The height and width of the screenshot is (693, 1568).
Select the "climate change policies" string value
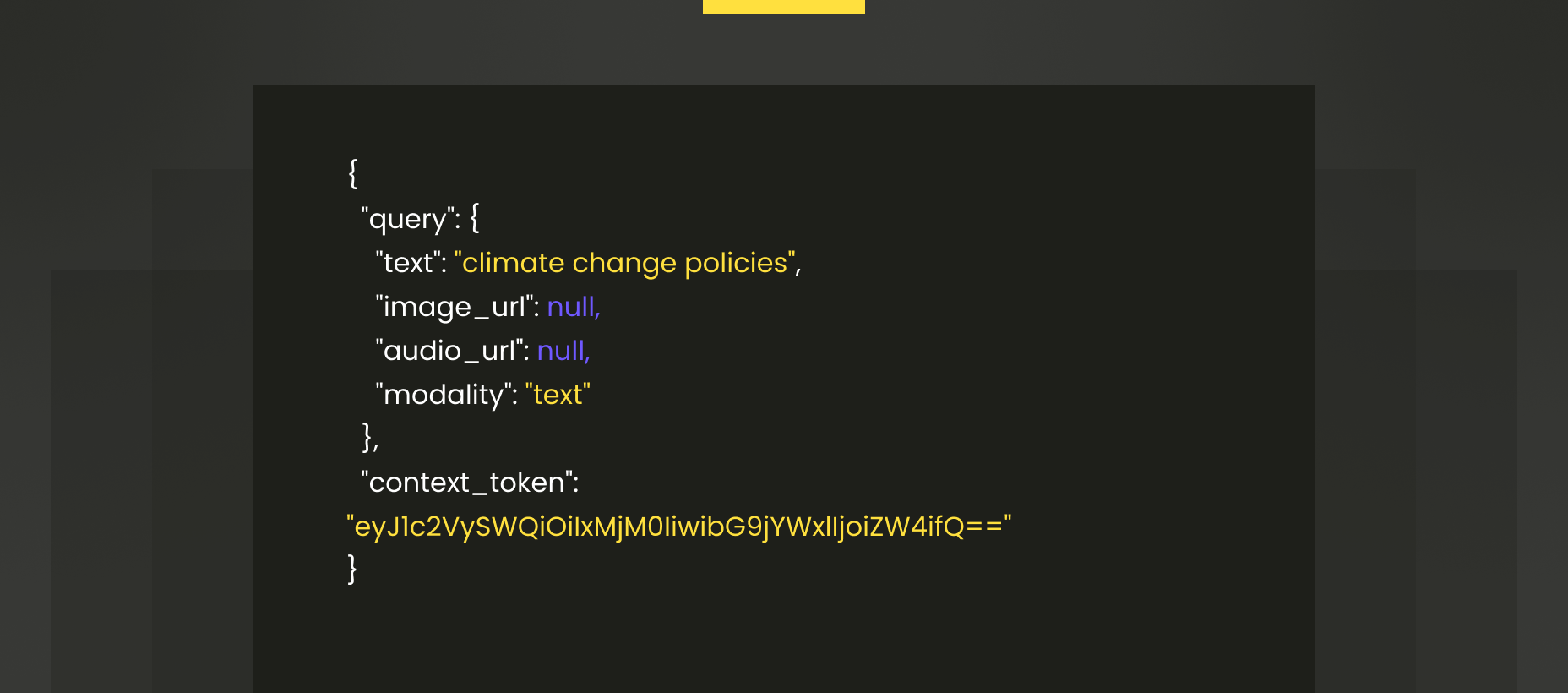click(625, 263)
